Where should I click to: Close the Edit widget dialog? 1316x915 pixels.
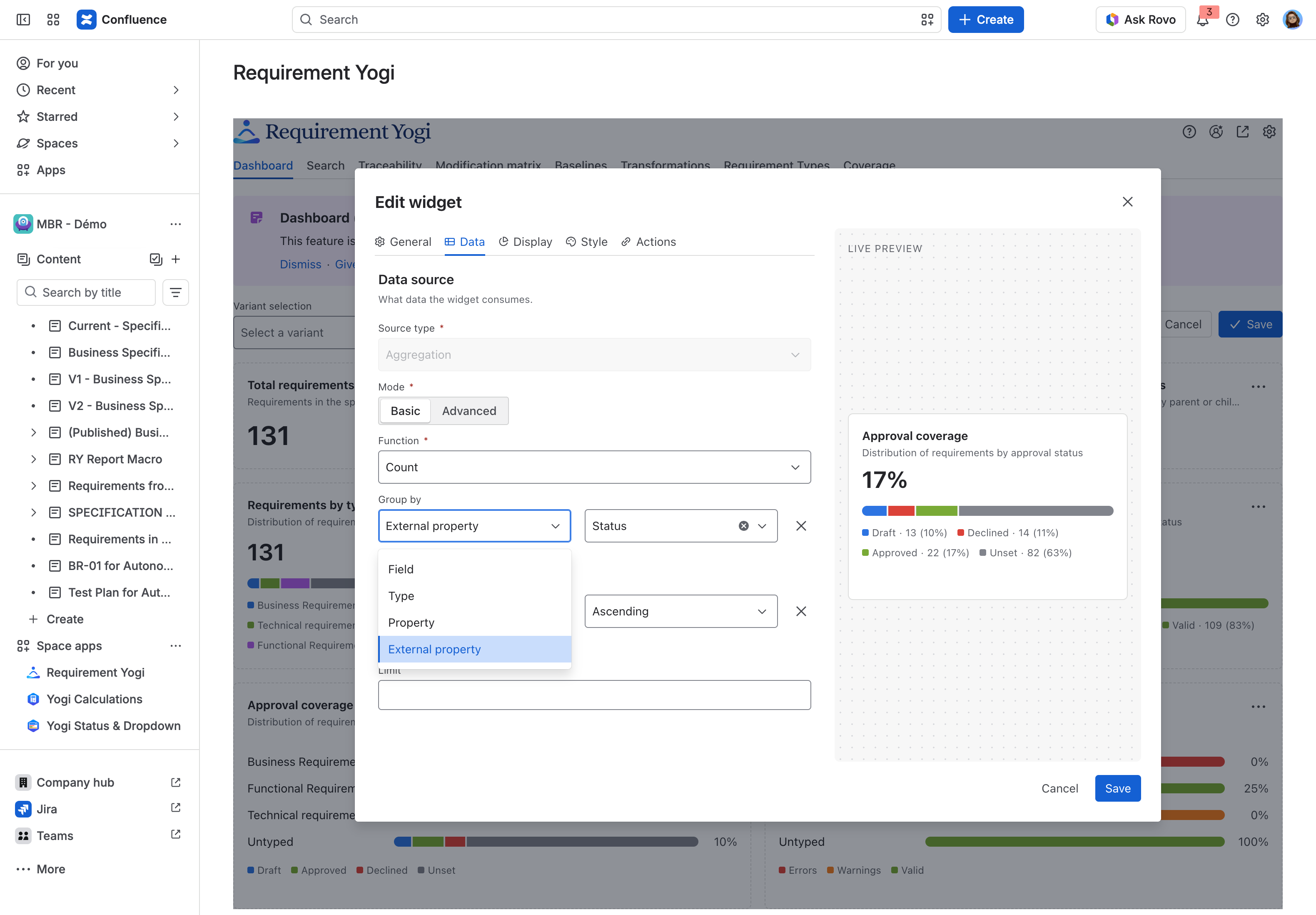pyautogui.click(x=1127, y=202)
